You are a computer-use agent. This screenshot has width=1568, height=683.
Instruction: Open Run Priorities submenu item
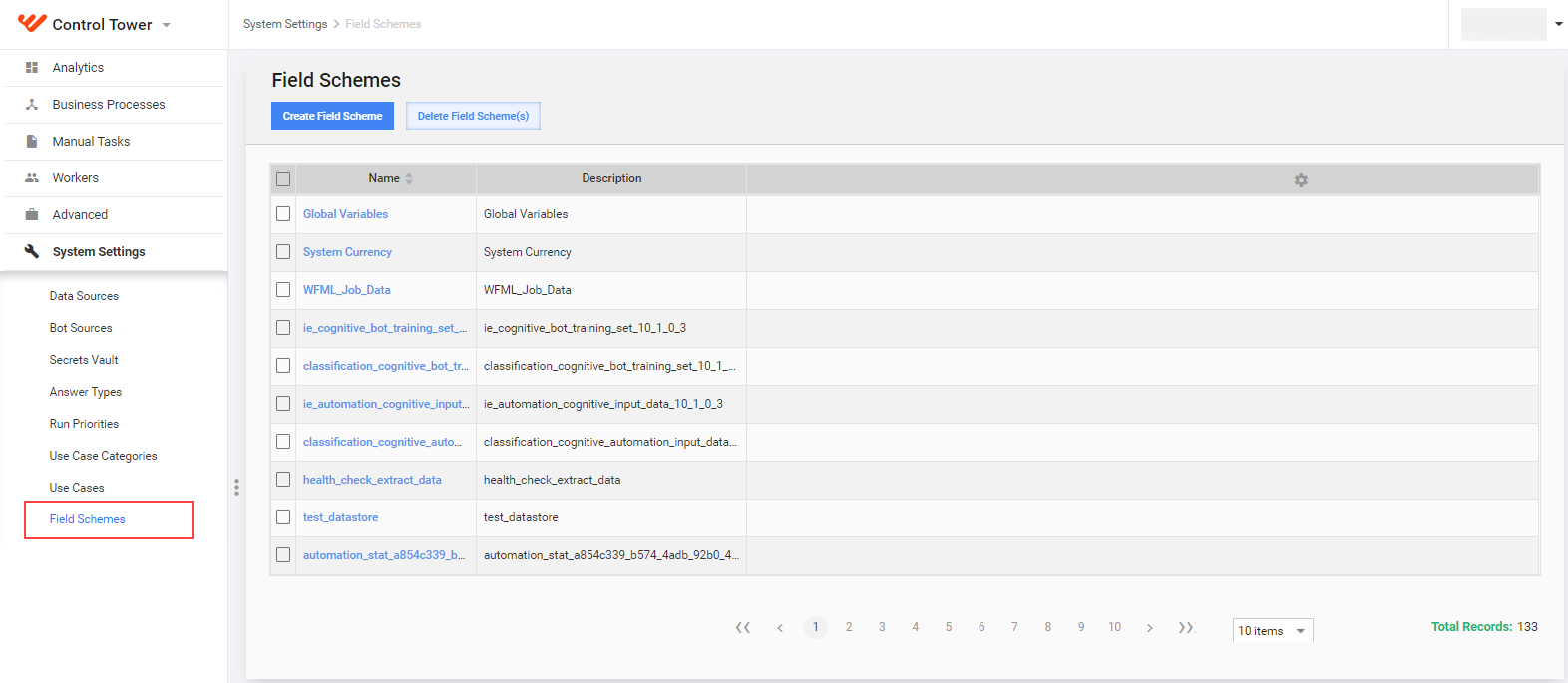[84, 424]
